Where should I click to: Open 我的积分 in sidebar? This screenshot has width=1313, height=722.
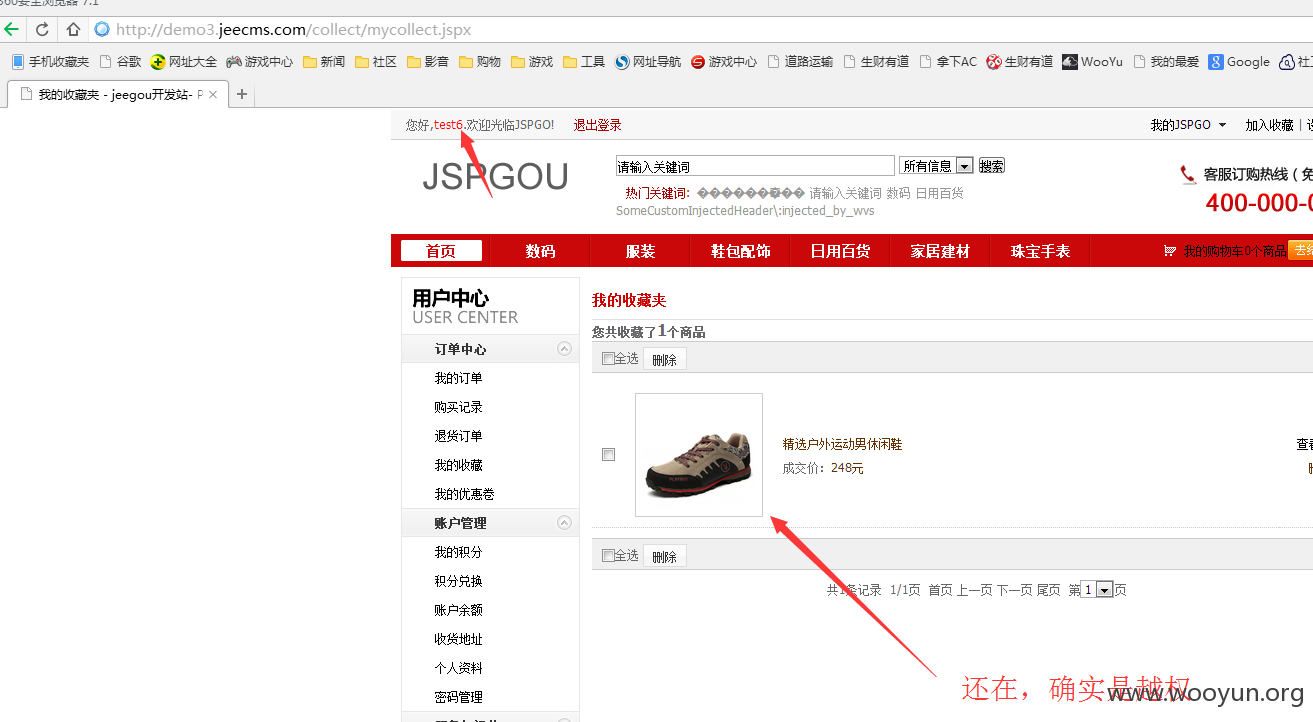point(459,552)
